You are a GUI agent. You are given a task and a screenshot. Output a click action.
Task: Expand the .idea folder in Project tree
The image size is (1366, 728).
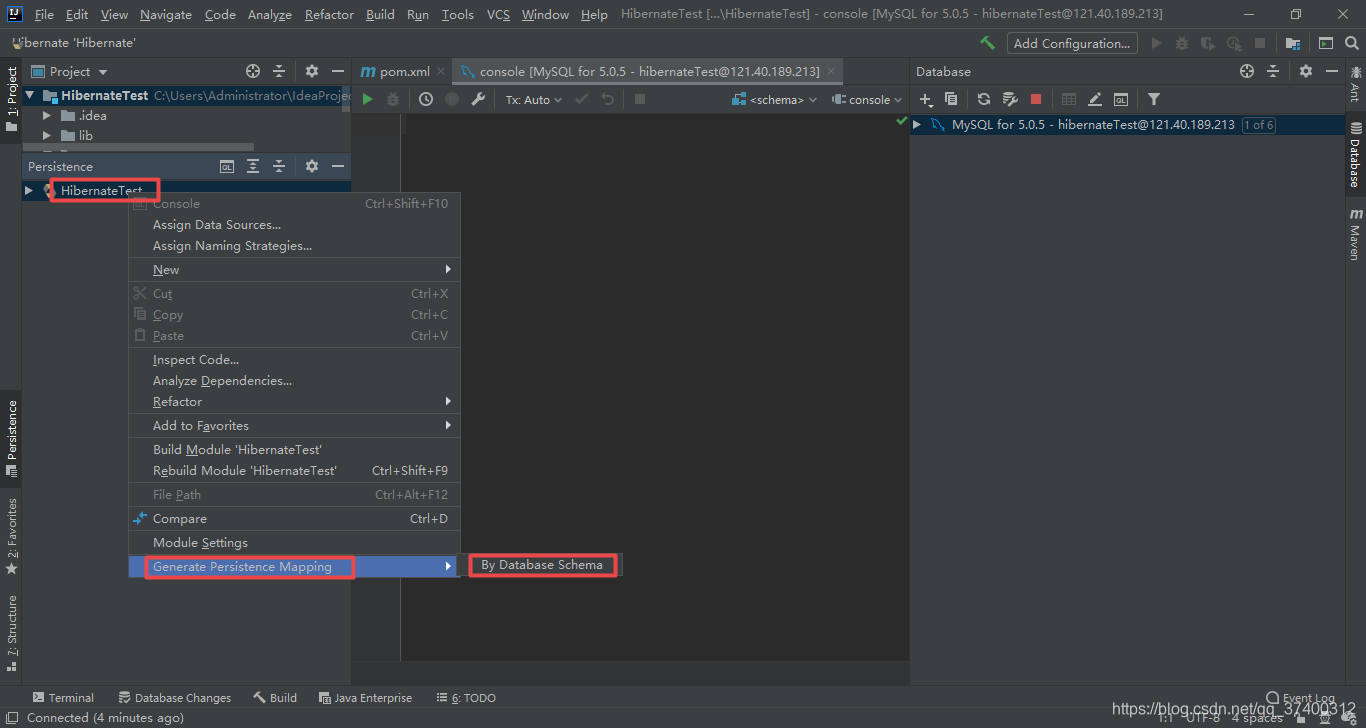46,115
